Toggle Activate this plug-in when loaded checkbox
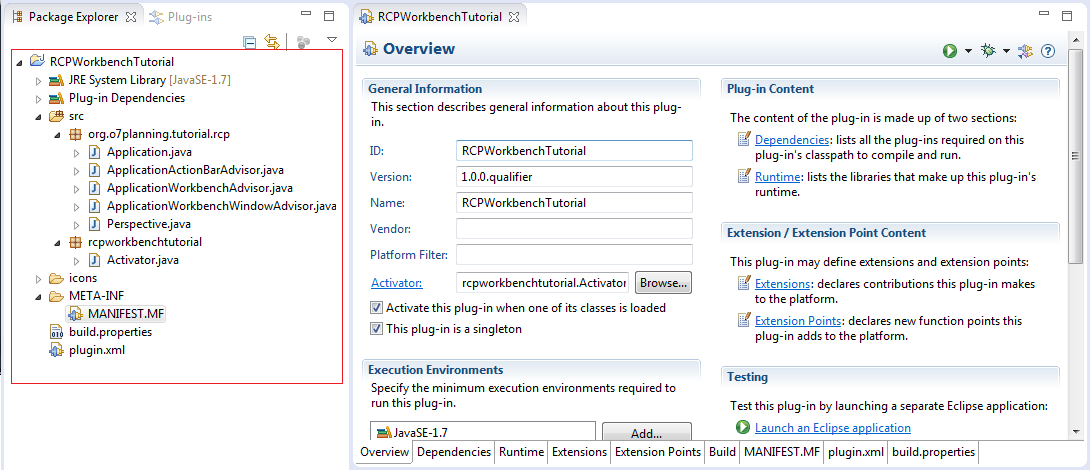Viewport: 1090px width, 470px height. click(x=376, y=308)
